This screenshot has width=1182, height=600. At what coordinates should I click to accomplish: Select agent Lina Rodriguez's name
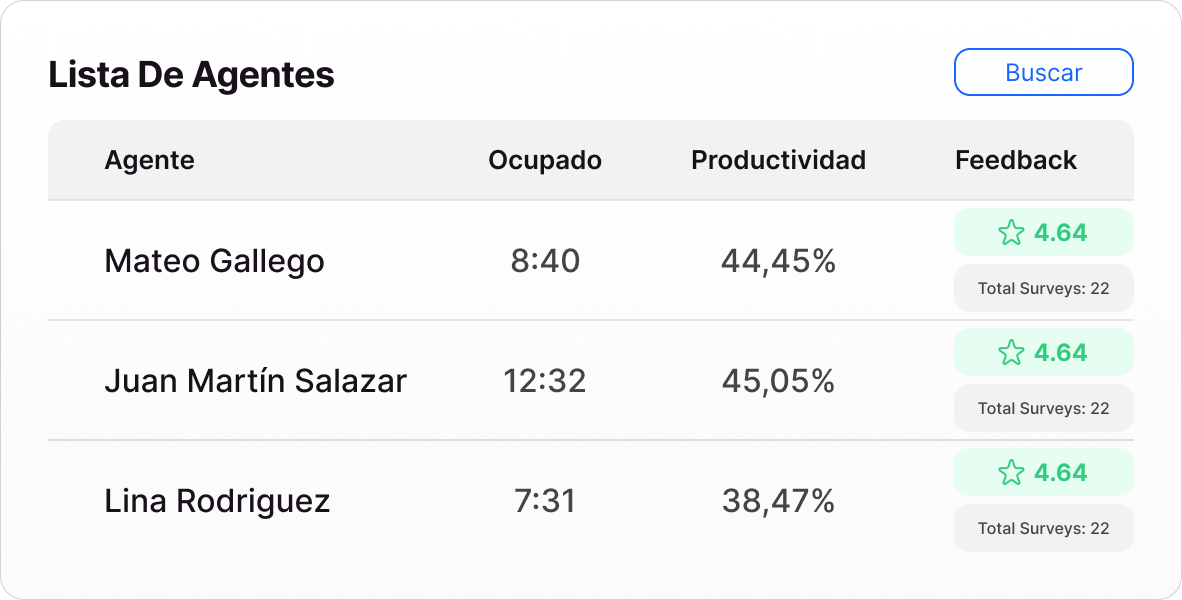pos(217,501)
